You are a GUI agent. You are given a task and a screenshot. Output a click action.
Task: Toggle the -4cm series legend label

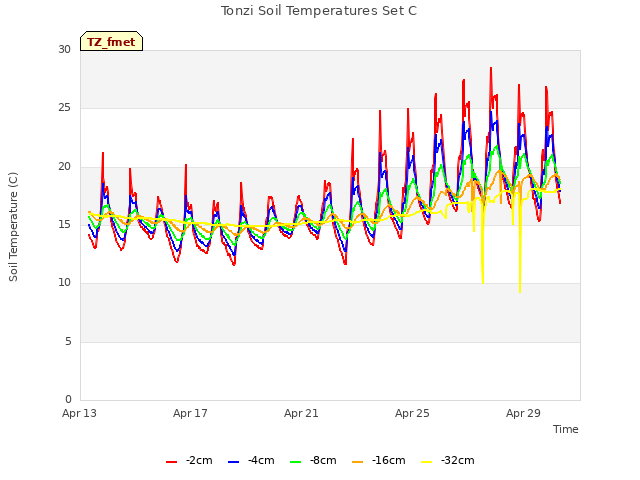[261, 460]
